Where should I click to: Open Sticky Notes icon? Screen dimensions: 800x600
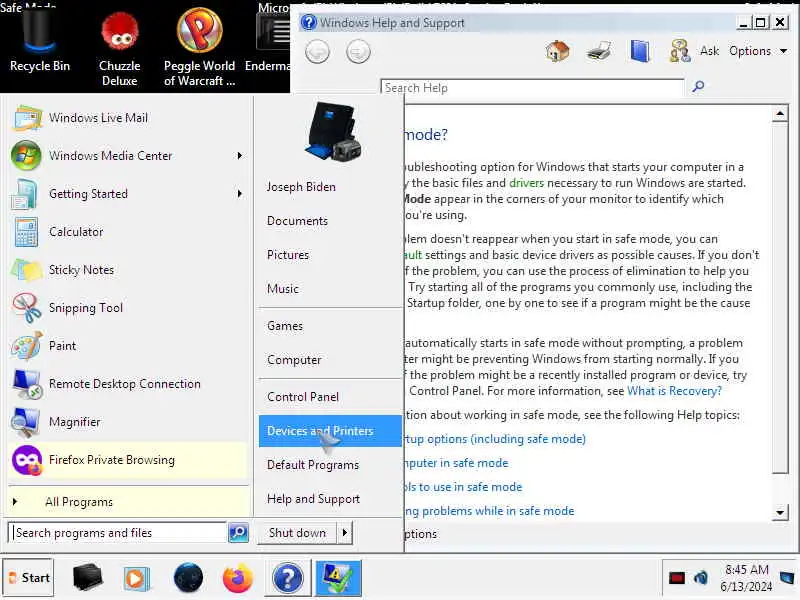click(26, 270)
